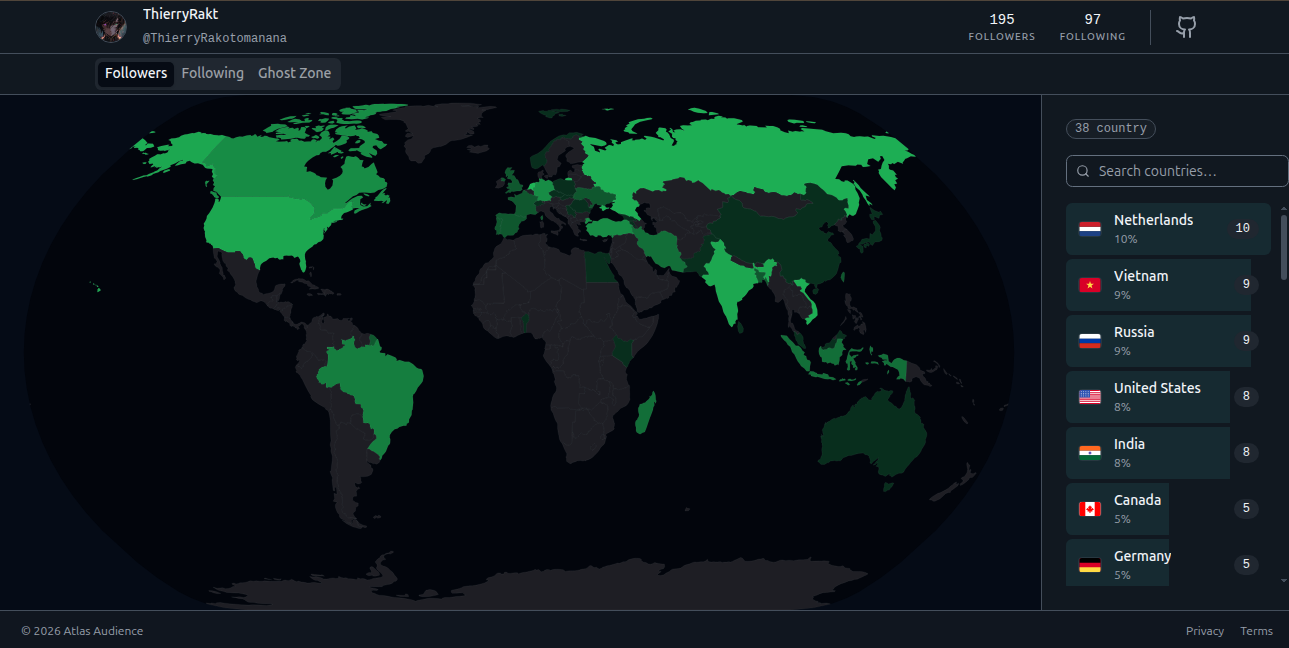Image resolution: width=1289 pixels, height=648 pixels.
Task: Click Madagascar on the world map
Action: (x=645, y=413)
